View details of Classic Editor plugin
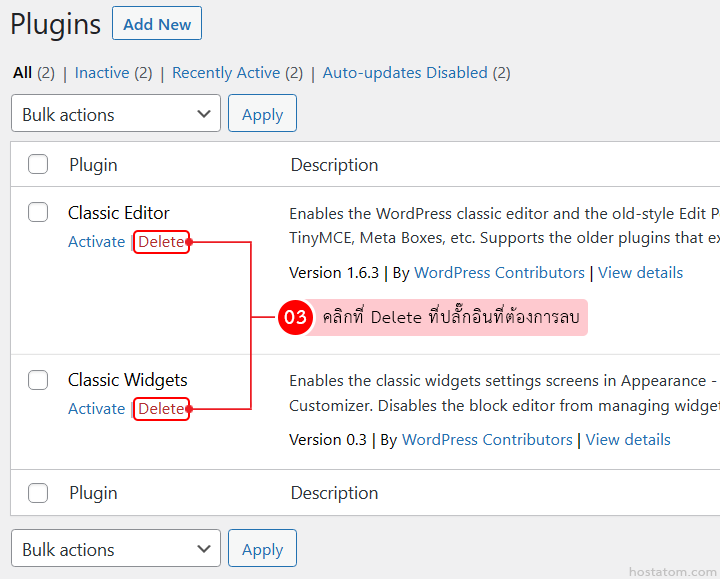The width and height of the screenshot is (720, 579). click(640, 273)
